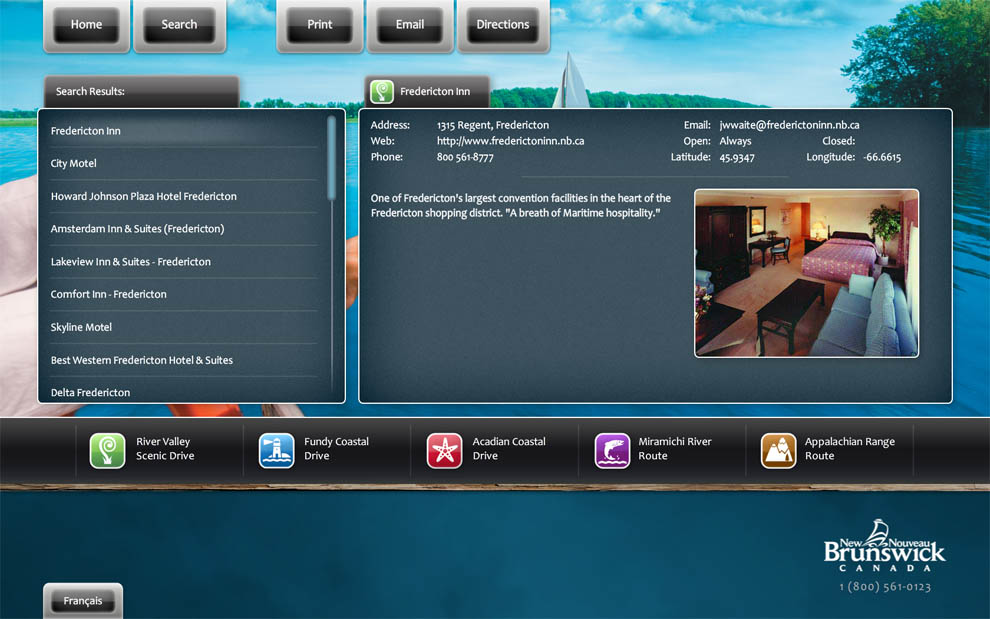Open the Search page
Screen dimensions: 990x619
pyautogui.click(x=179, y=25)
